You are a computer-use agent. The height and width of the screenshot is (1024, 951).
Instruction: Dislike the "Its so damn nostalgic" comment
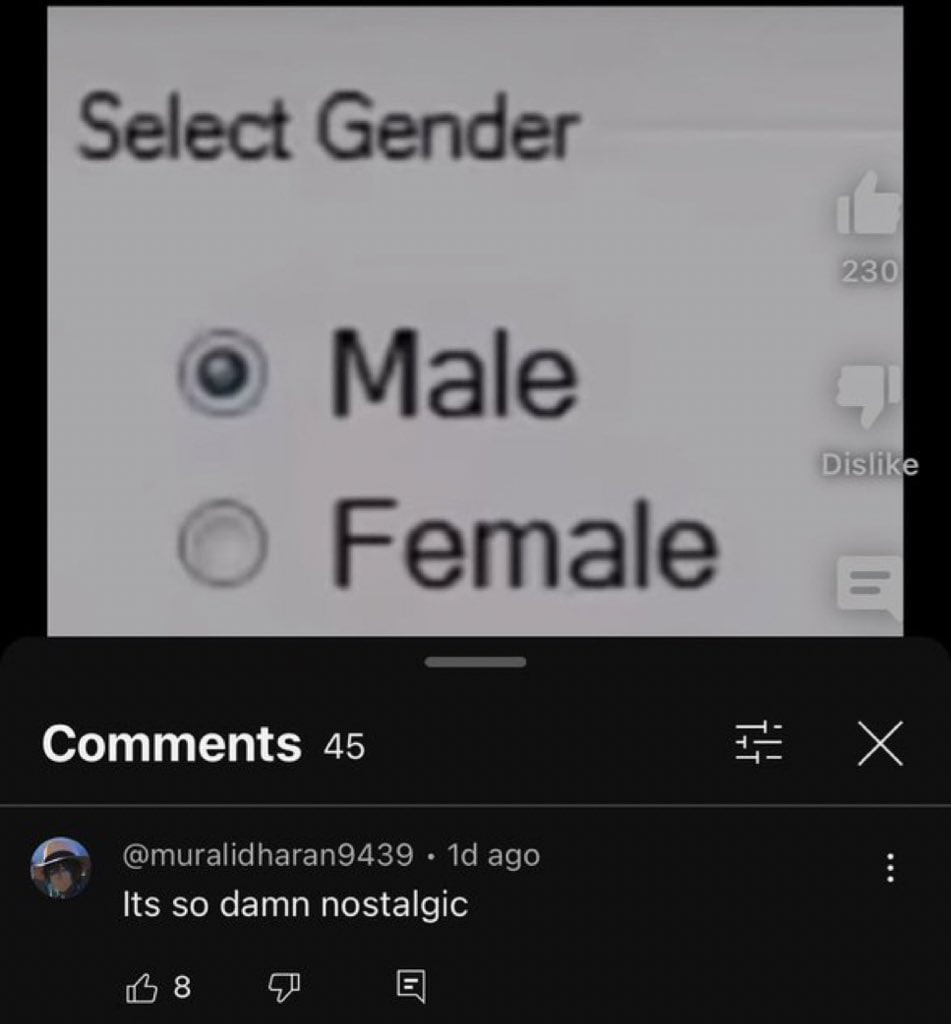click(x=284, y=987)
